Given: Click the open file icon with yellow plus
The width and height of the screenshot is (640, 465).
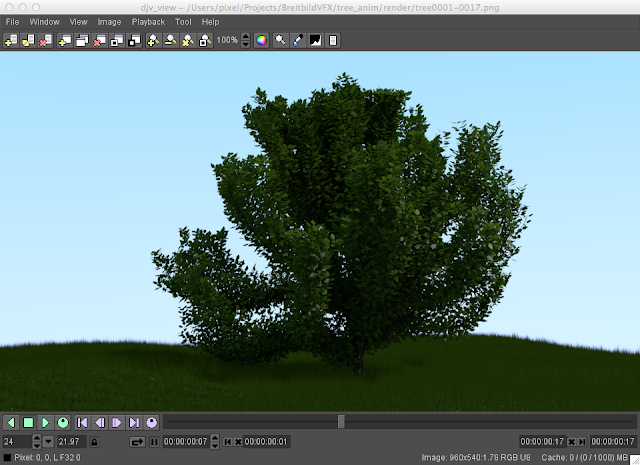Looking at the screenshot, I should point(11,40).
